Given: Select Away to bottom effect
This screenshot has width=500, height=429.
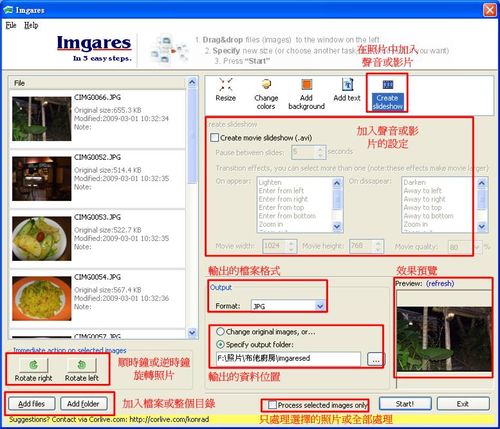Looking at the screenshot, I should tap(428, 216).
